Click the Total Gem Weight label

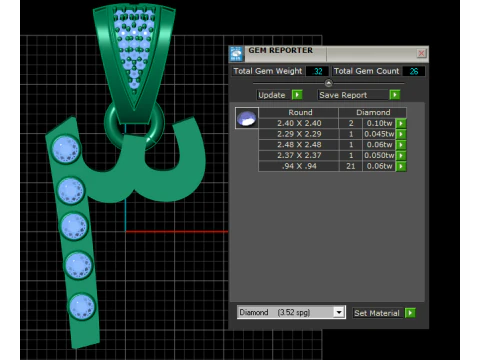coord(268,71)
